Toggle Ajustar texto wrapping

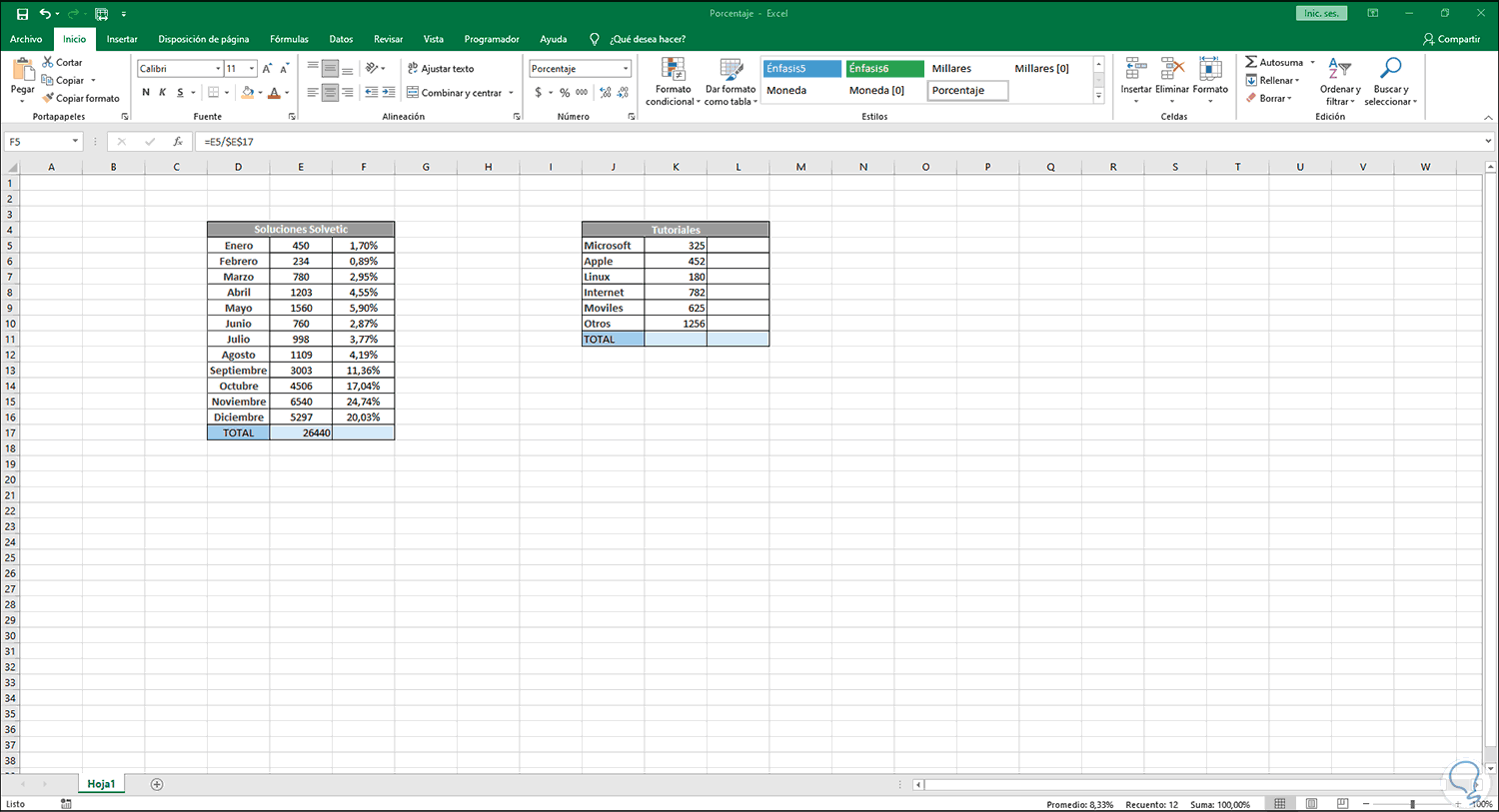[x=441, y=69]
